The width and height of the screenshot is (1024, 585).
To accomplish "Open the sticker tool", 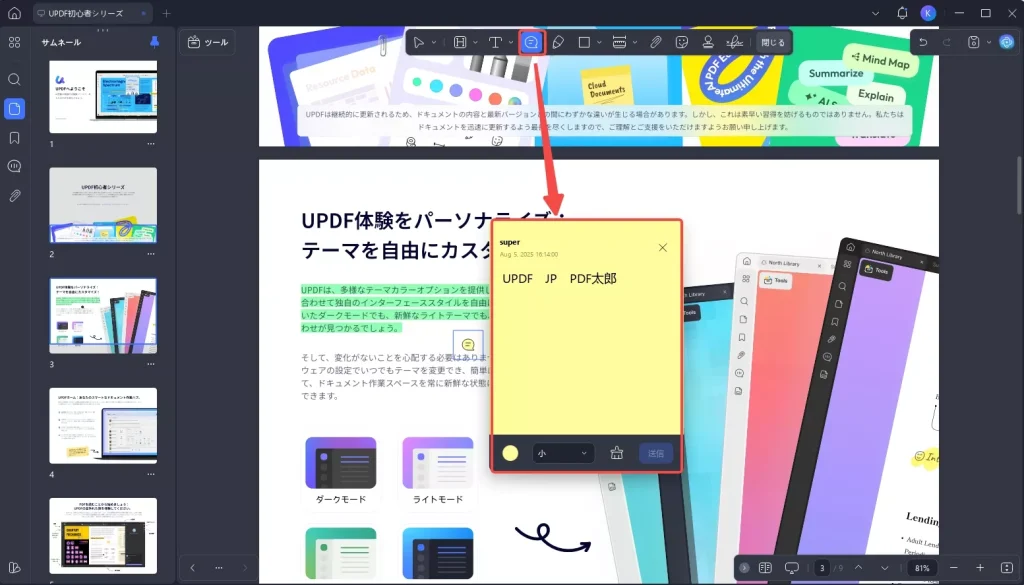I will click(x=682, y=42).
